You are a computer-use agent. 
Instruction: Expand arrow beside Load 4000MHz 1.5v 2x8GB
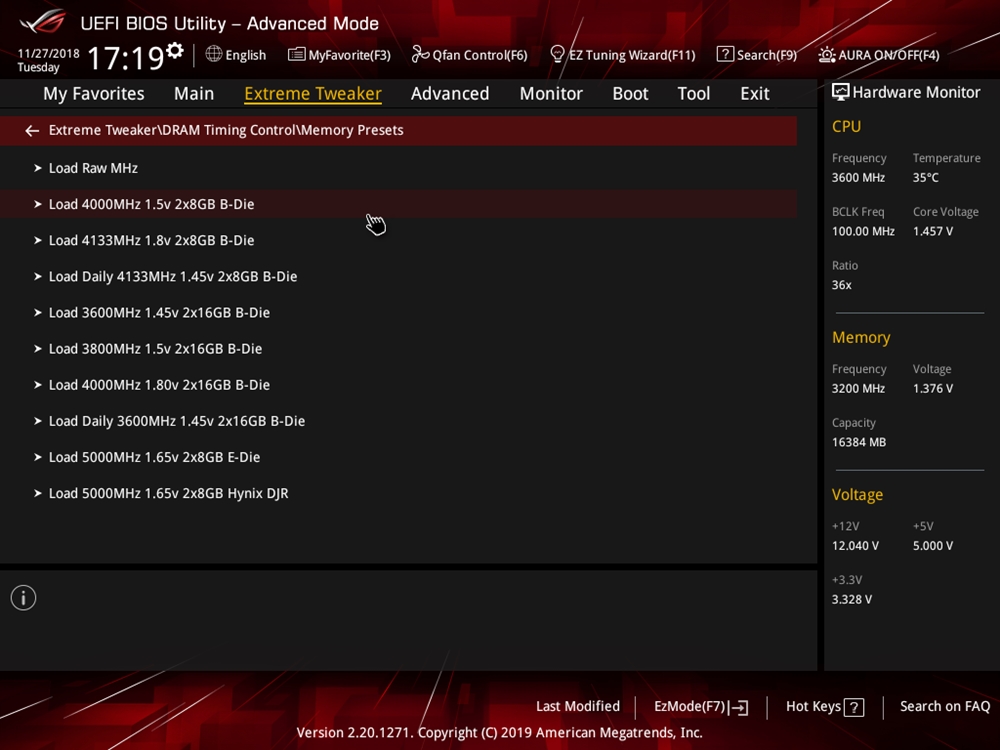pos(38,205)
